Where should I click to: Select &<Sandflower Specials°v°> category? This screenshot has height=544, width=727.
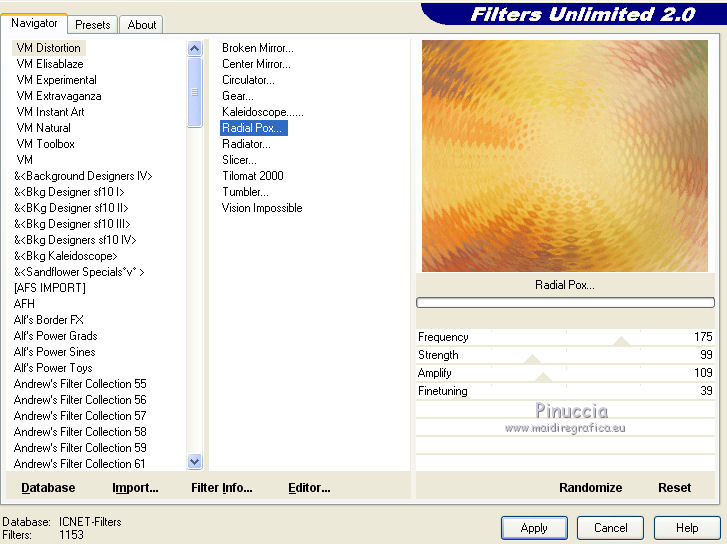pos(79,272)
